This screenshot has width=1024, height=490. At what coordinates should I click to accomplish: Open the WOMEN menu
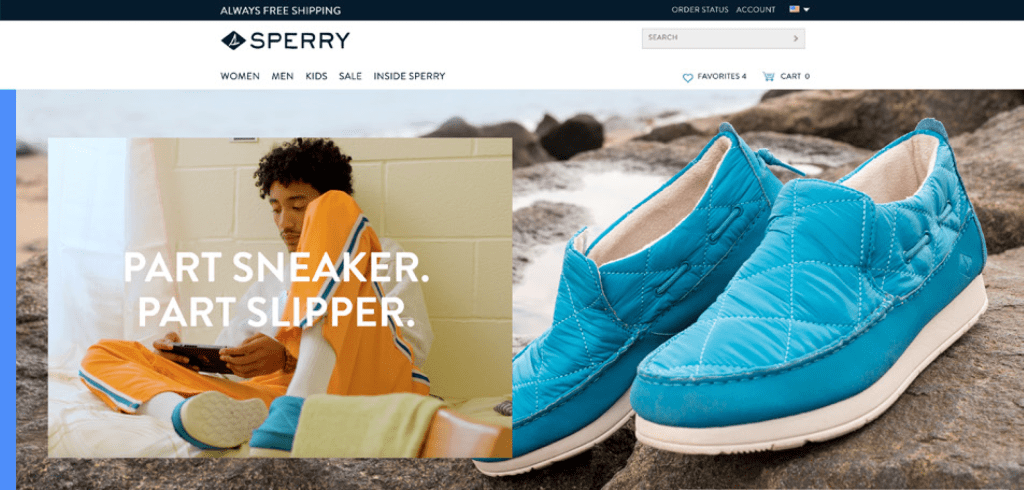coord(240,76)
